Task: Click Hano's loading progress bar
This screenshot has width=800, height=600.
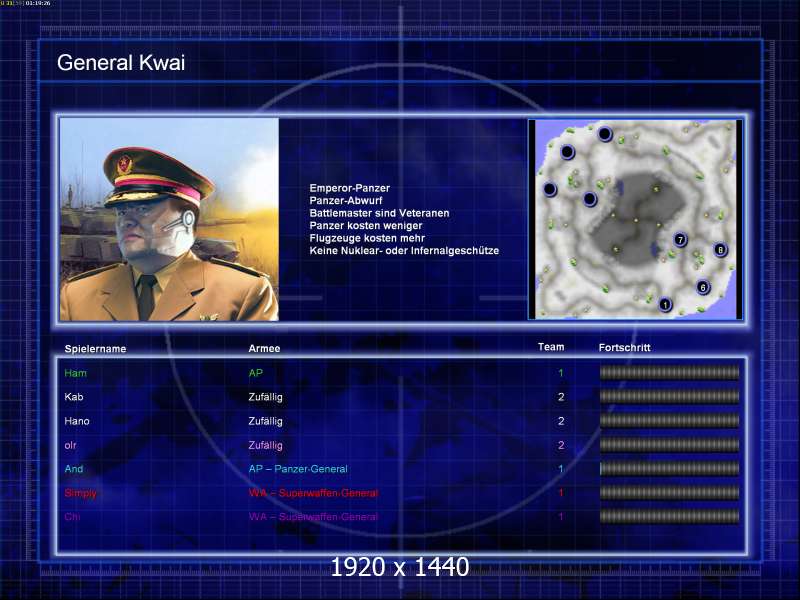Action: pos(669,421)
